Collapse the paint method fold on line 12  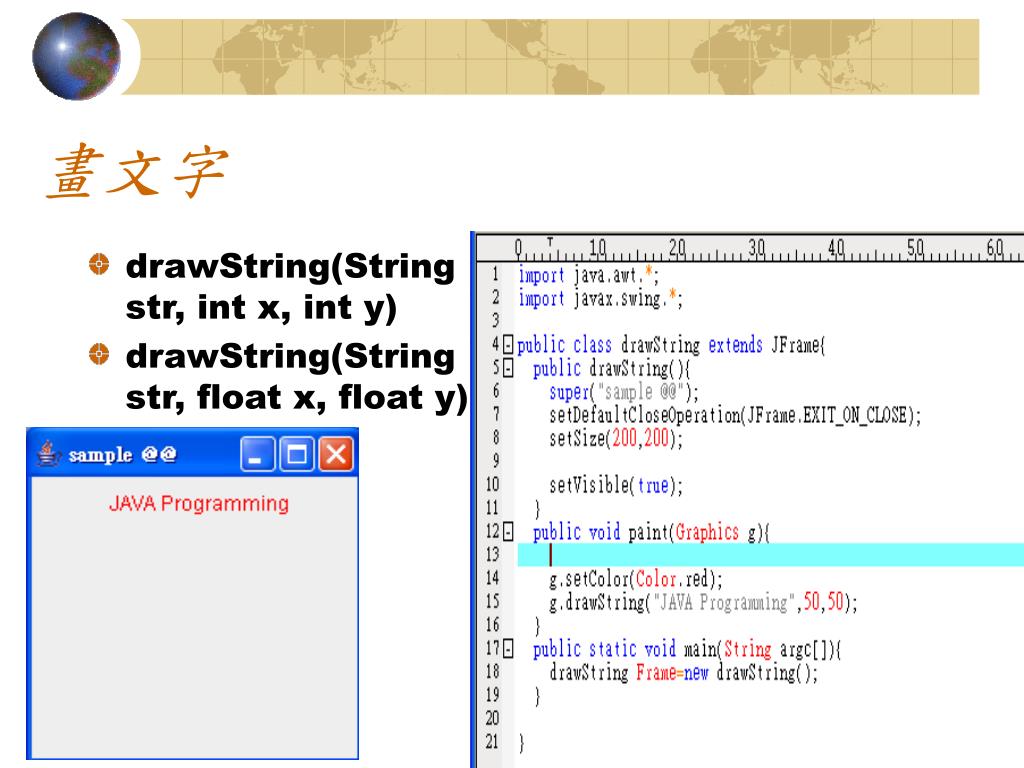[x=509, y=532]
